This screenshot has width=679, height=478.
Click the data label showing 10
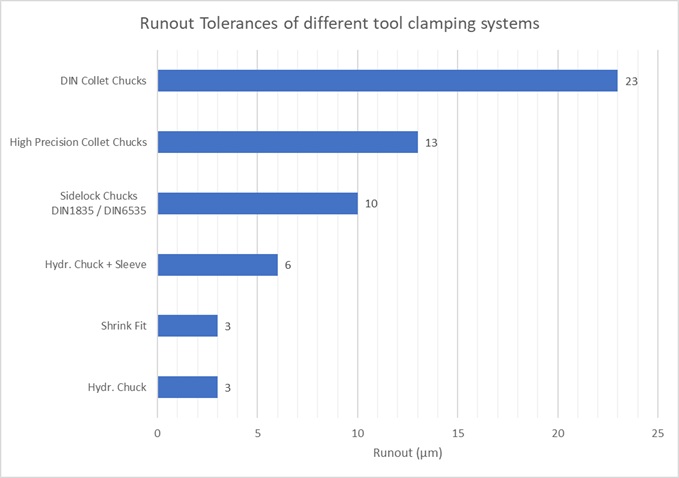coord(371,204)
